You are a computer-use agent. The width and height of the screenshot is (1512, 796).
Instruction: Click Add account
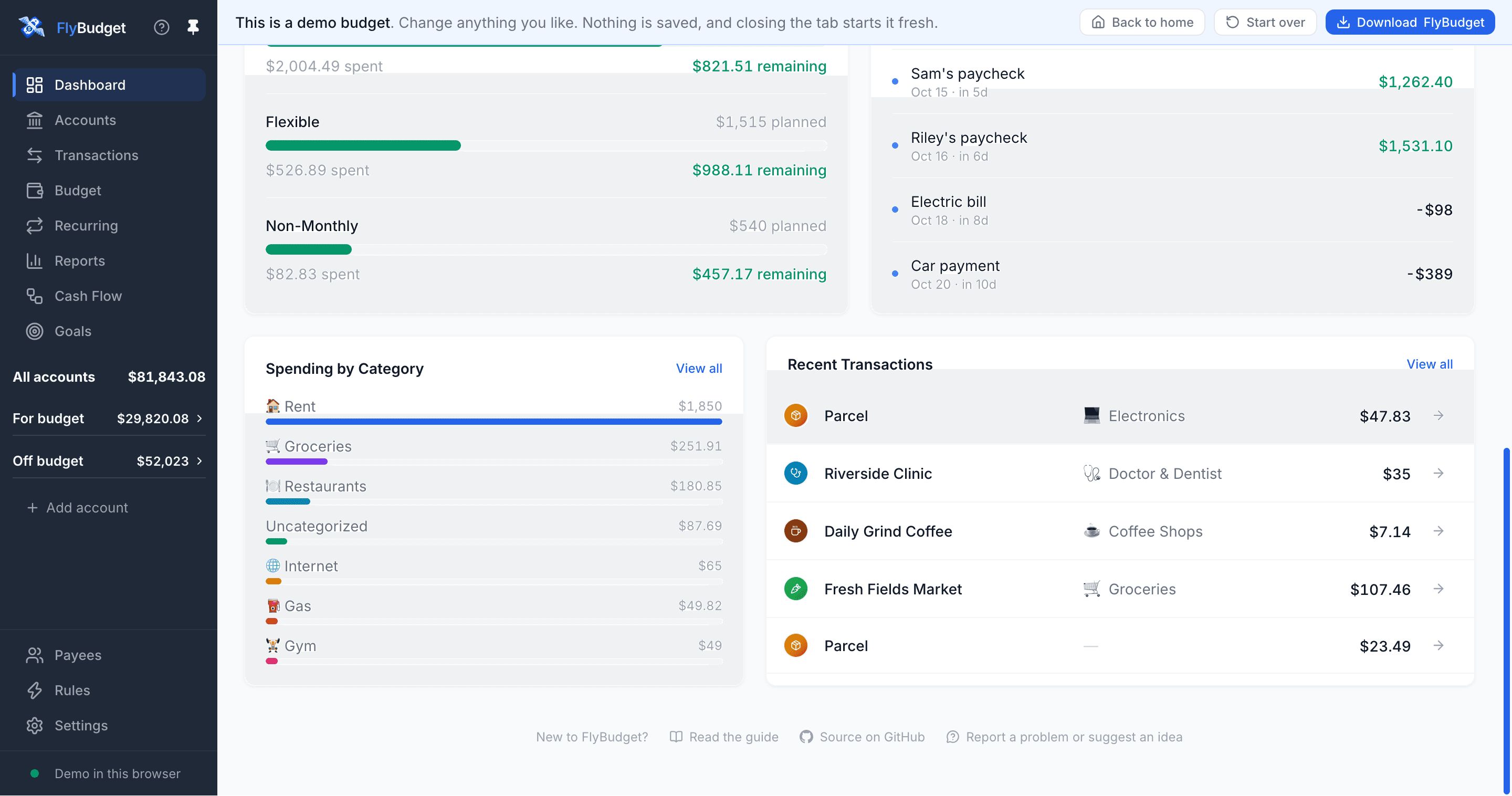pos(78,507)
